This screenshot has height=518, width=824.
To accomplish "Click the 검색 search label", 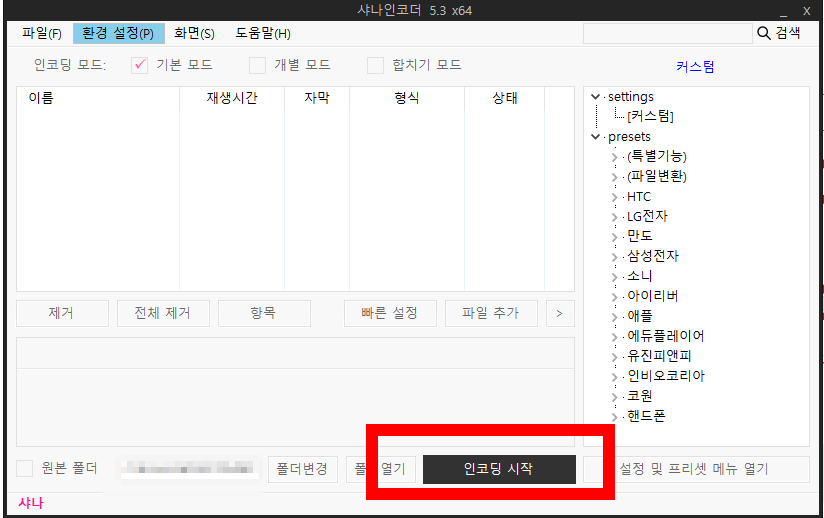I will pyautogui.click(x=788, y=34).
